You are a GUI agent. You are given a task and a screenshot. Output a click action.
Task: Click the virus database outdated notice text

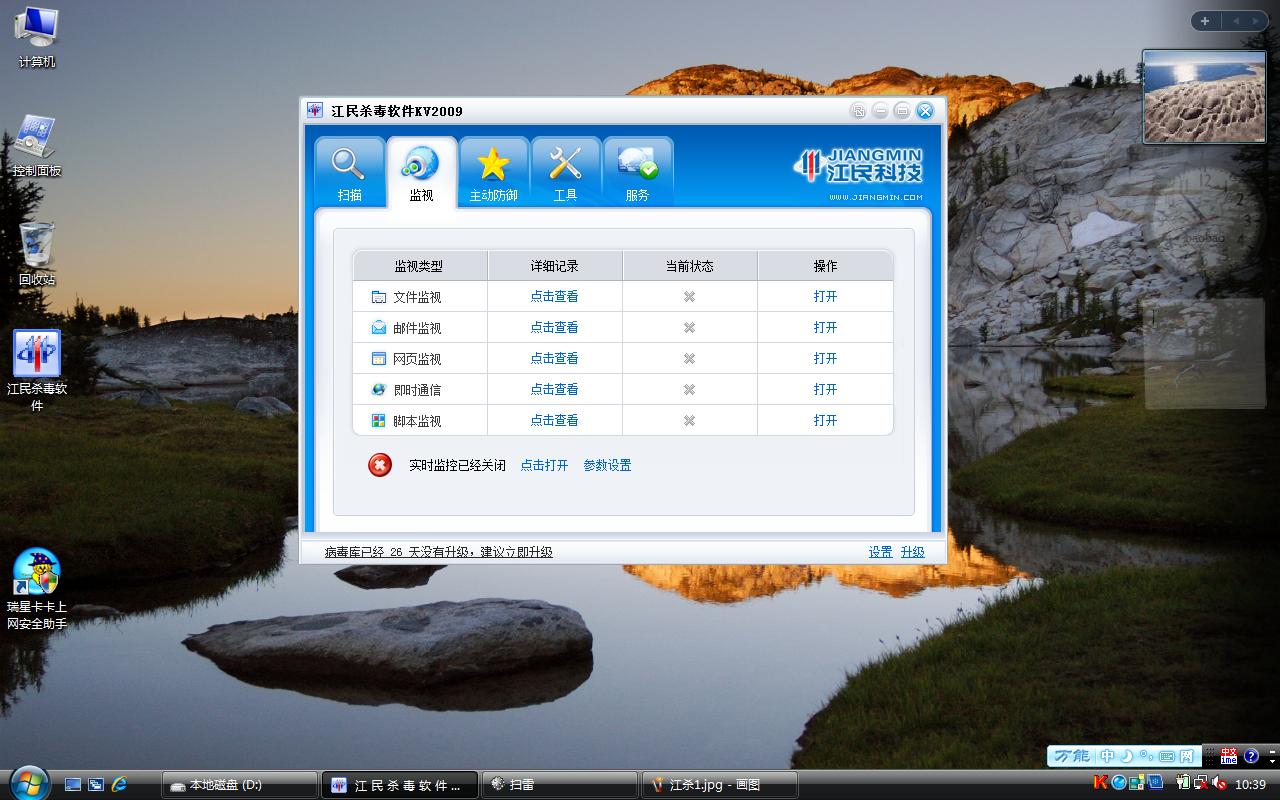[x=438, y=552]
